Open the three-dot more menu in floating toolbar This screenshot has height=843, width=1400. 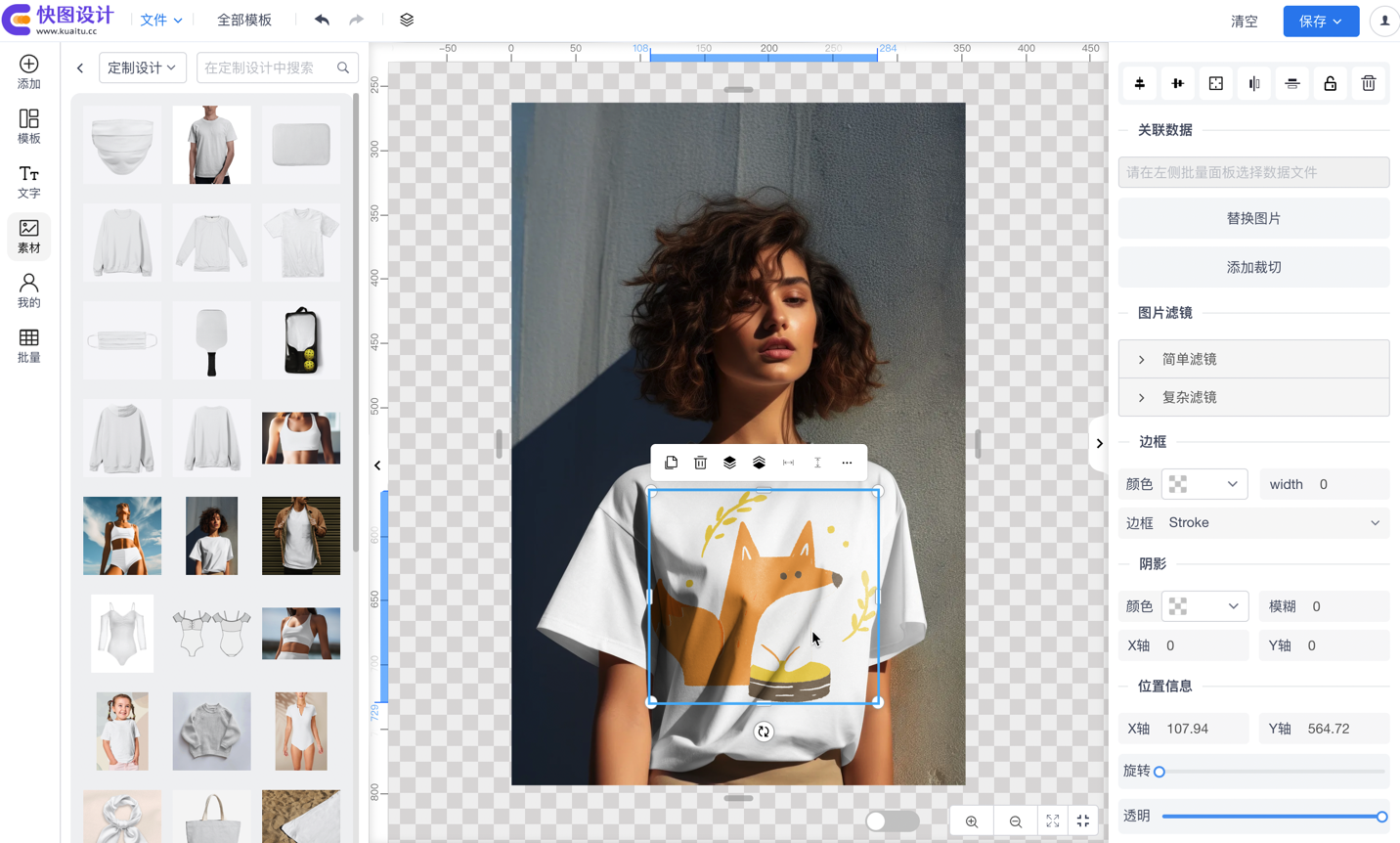click(847, 463)
